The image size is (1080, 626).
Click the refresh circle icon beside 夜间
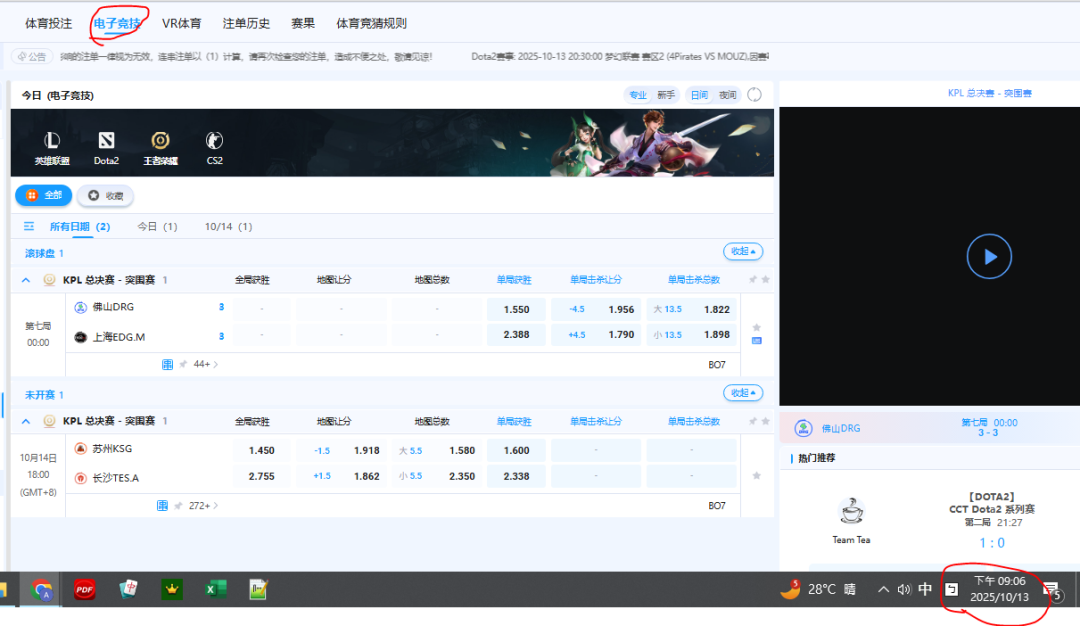755,95
